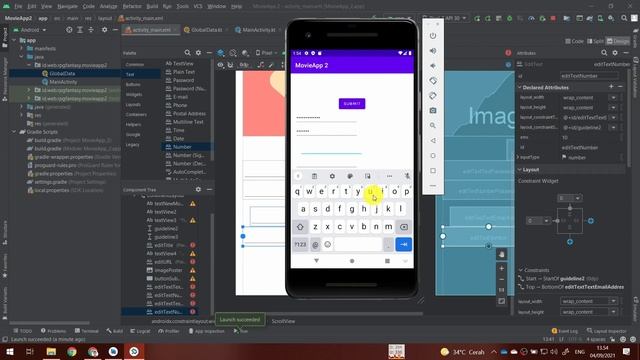This screenshot has width=640, height=360.
Task: Click the emulator rotate right icon
Action: [433, 96]
